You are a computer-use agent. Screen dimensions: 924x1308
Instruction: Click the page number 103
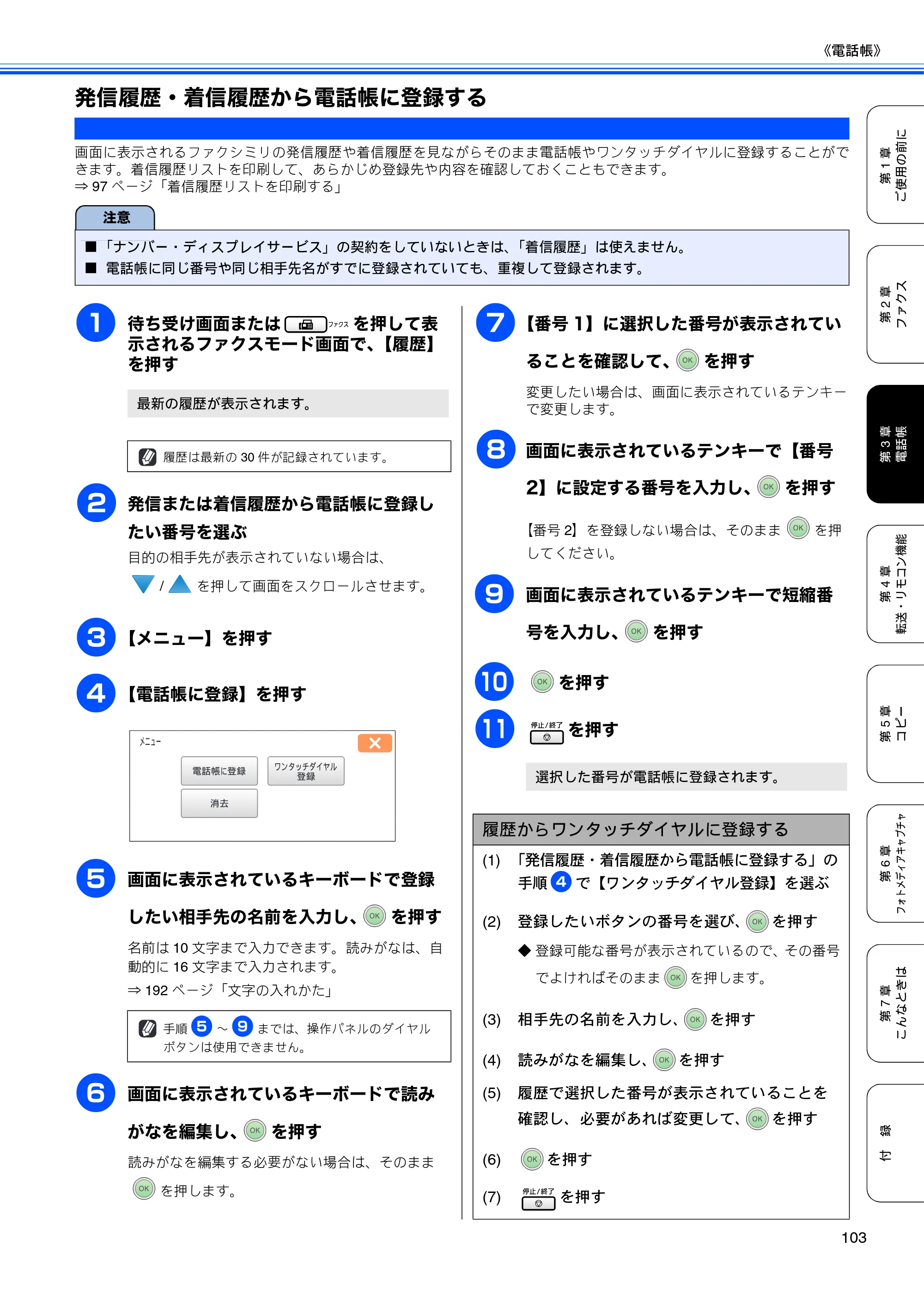853,1237
